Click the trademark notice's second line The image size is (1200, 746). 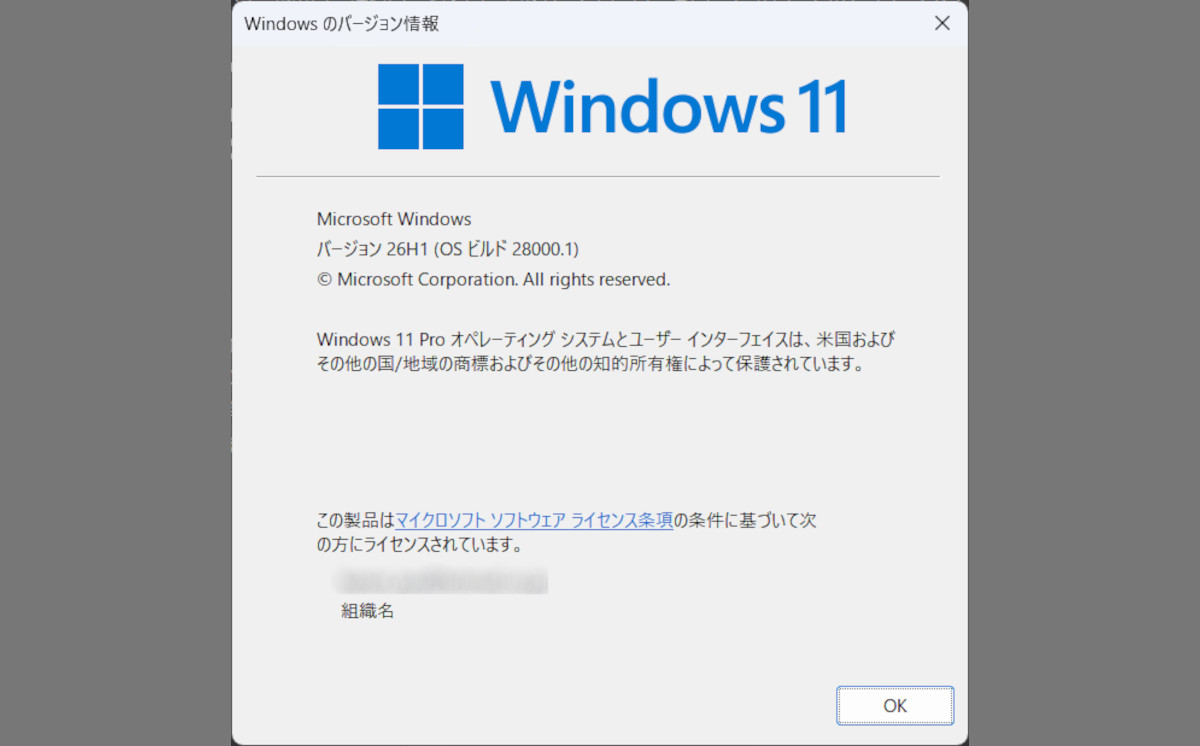click(589, 365)
